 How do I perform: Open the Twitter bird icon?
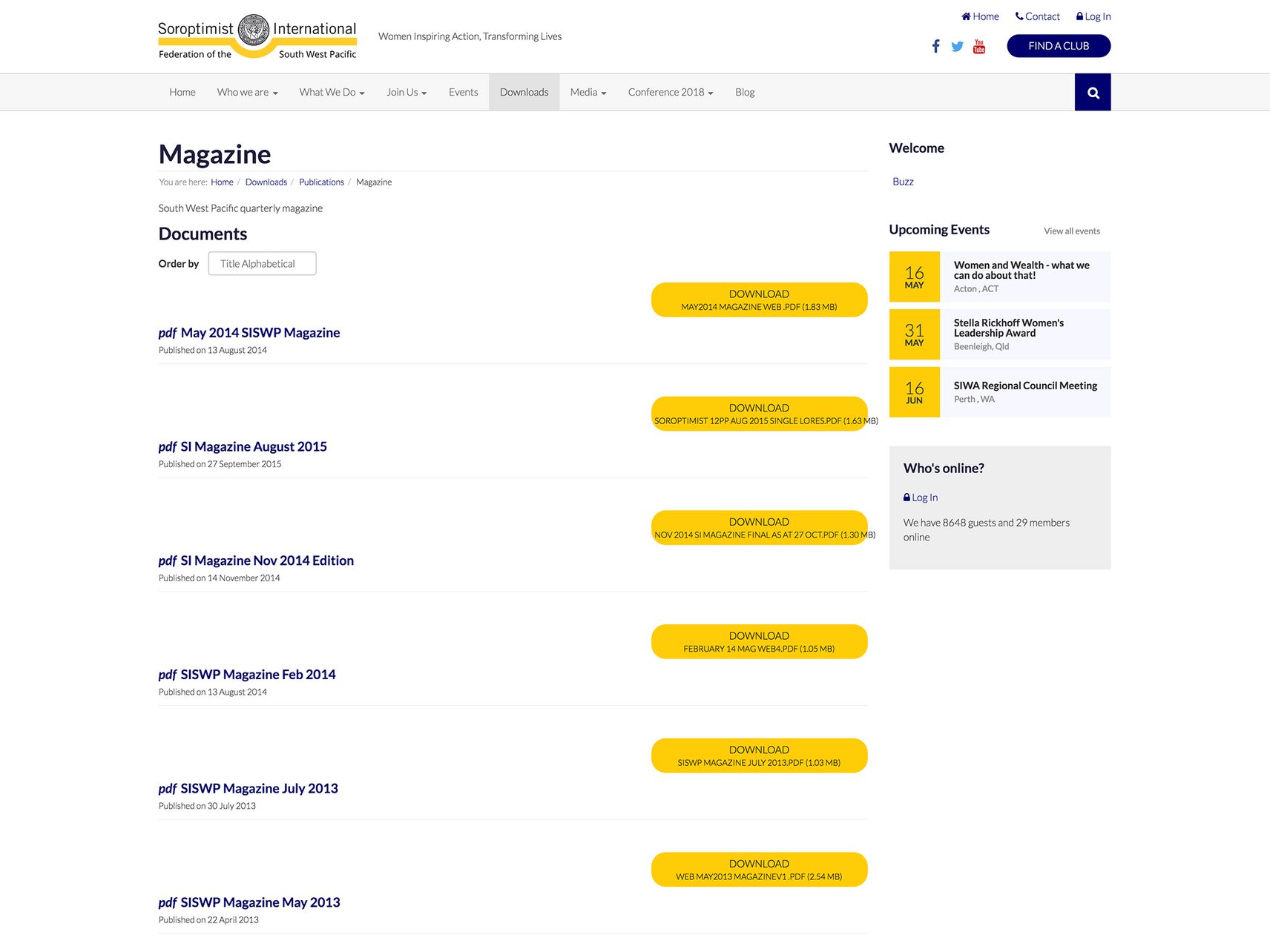pos(957,47)
